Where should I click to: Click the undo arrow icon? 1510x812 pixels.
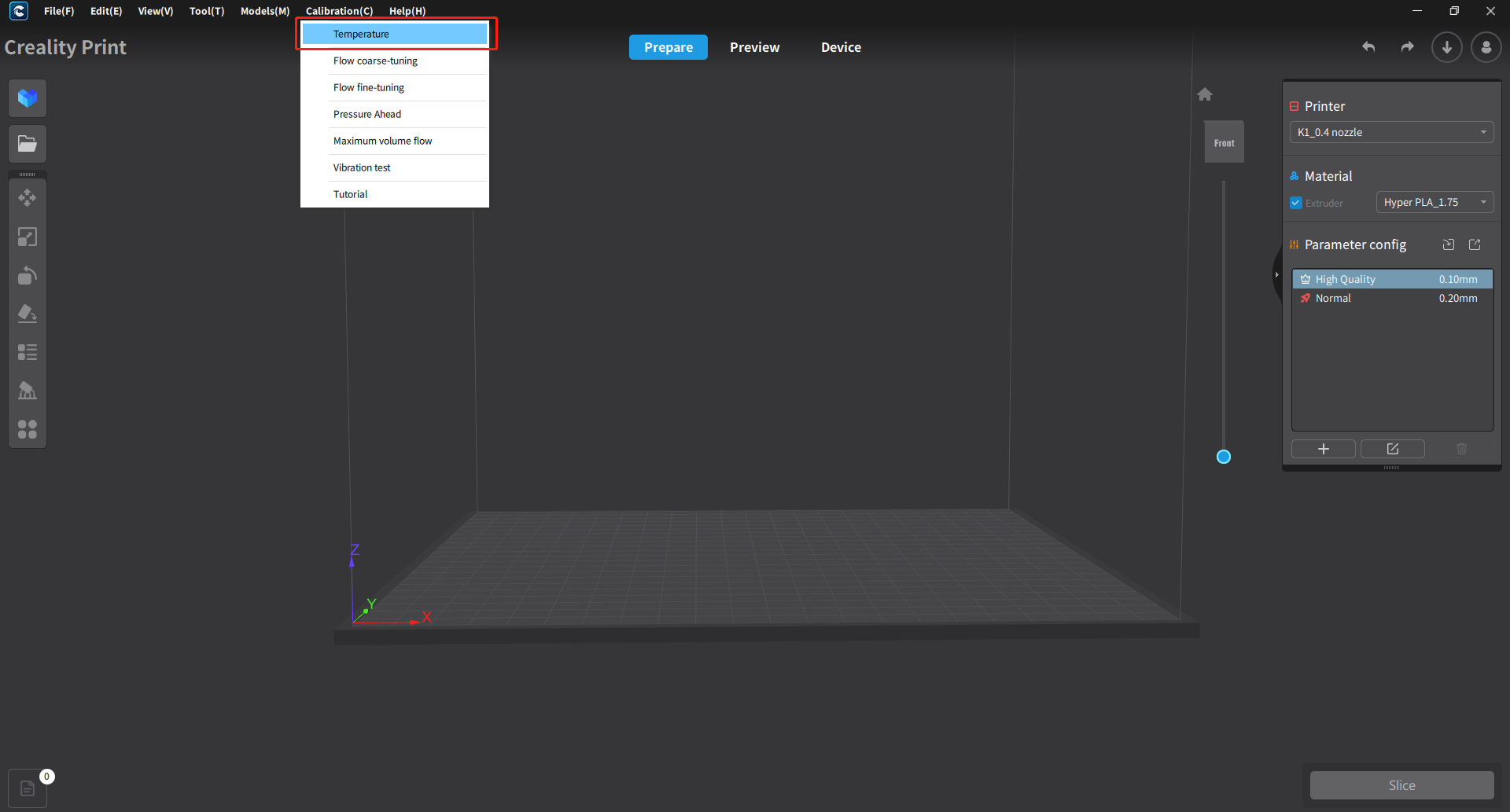coord(1368,47)
